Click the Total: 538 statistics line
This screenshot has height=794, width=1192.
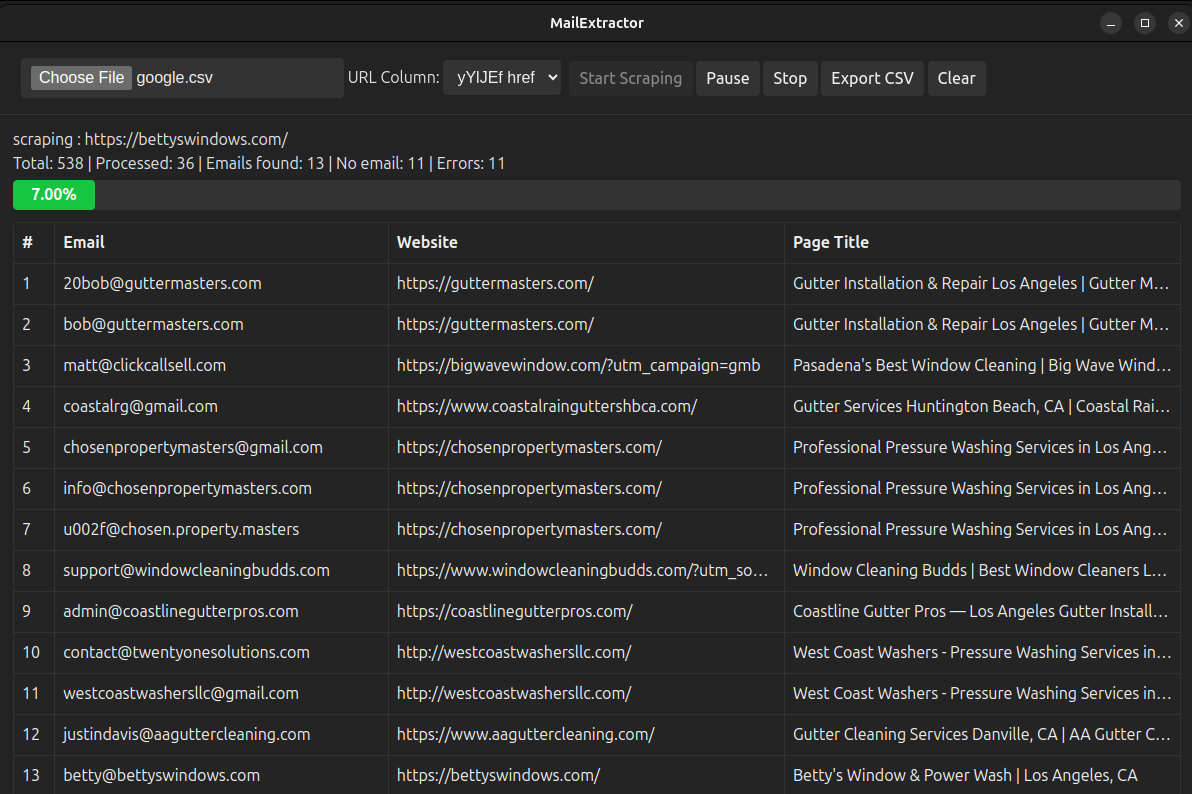tap(258, 164)
